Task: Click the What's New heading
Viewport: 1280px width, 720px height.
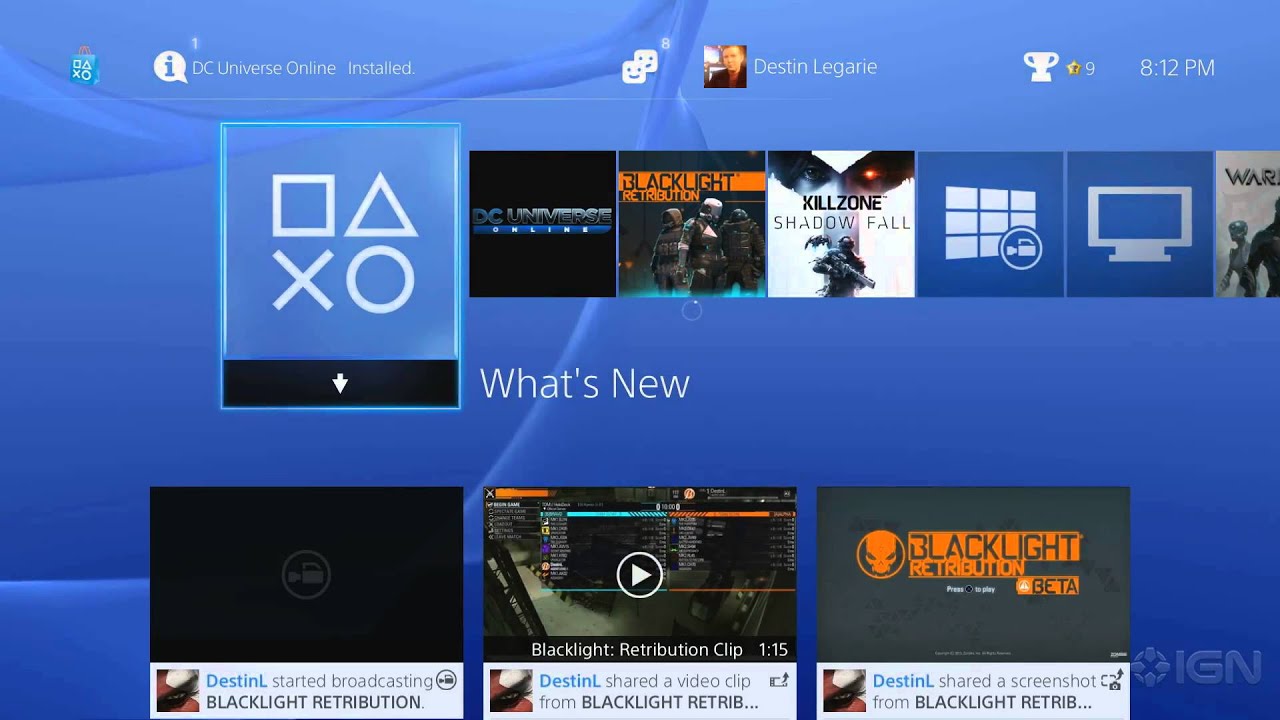Action: [x=585, y=384]
